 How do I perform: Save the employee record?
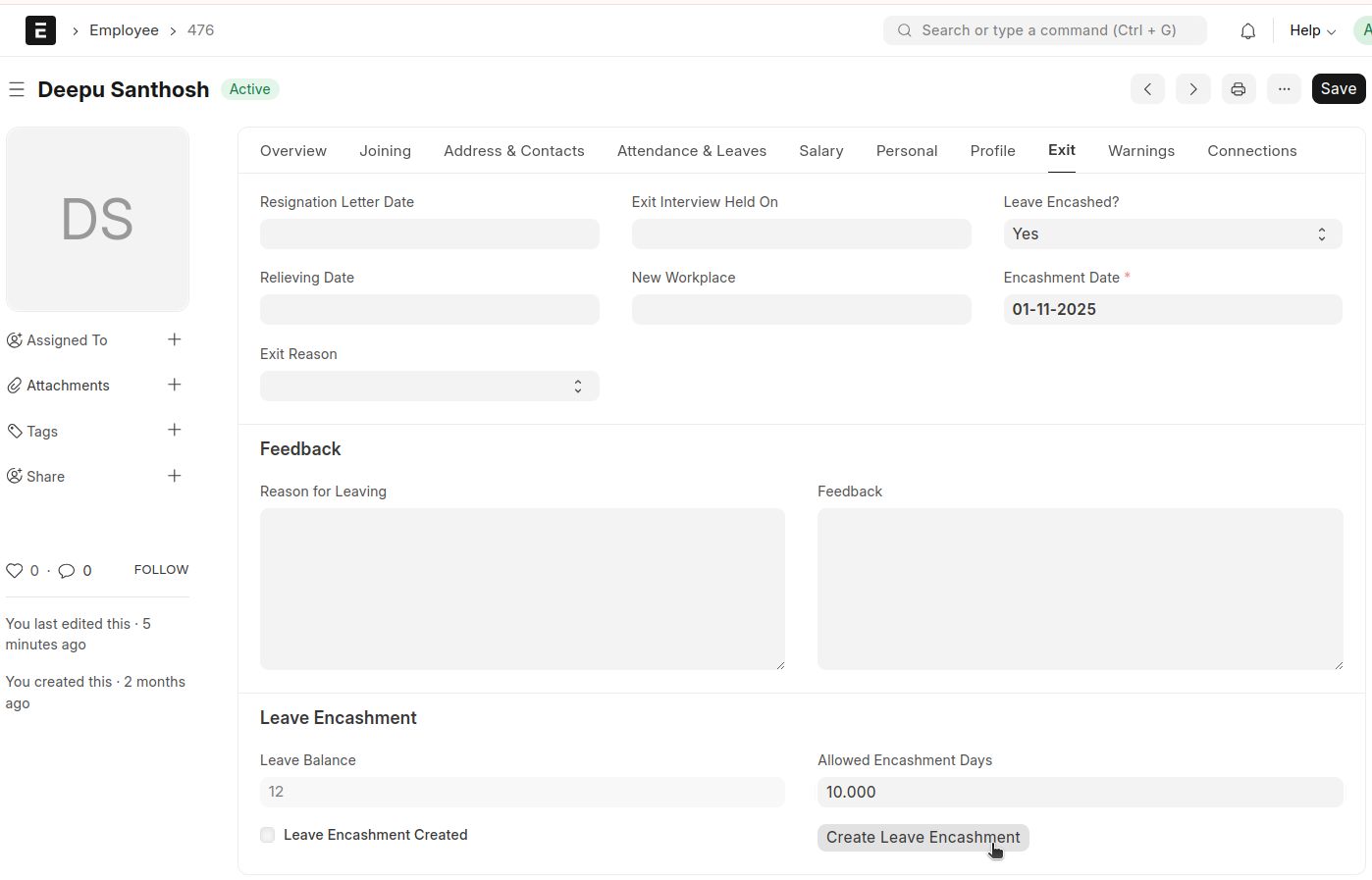(1338, 89)
